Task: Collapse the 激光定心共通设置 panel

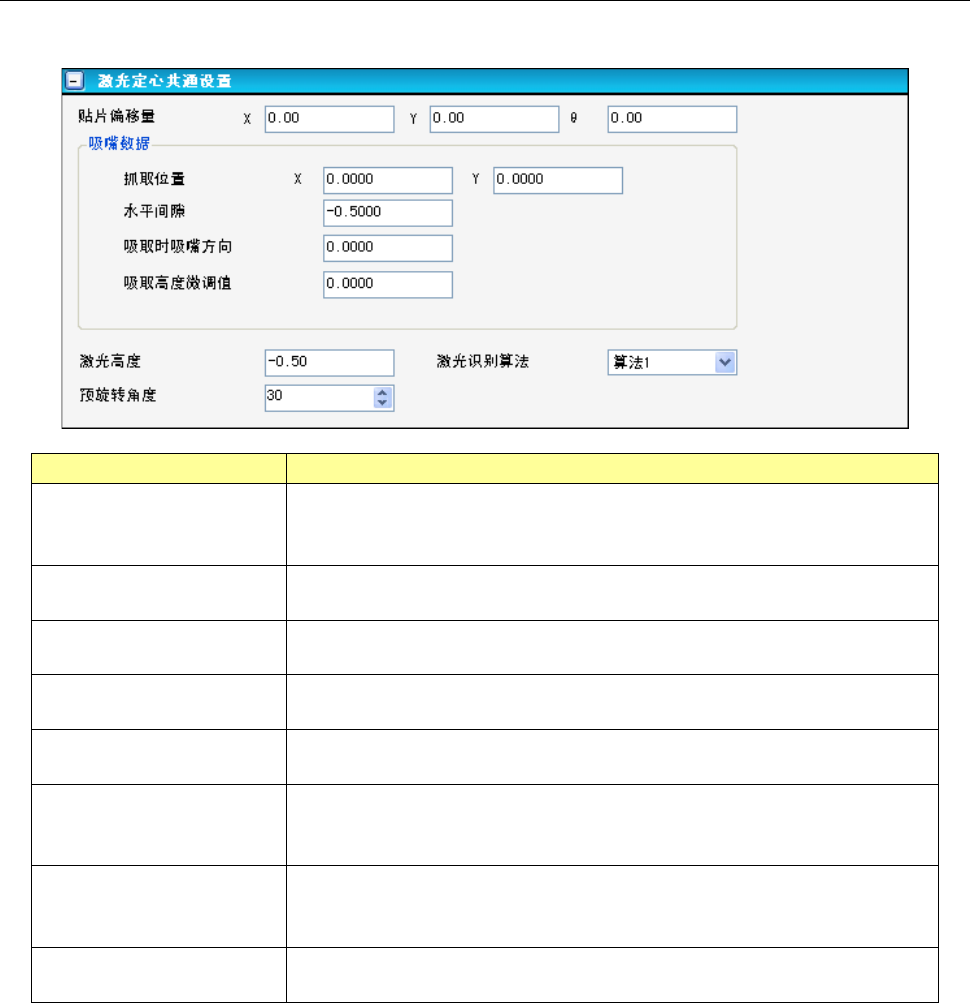Action: point(75,81)
